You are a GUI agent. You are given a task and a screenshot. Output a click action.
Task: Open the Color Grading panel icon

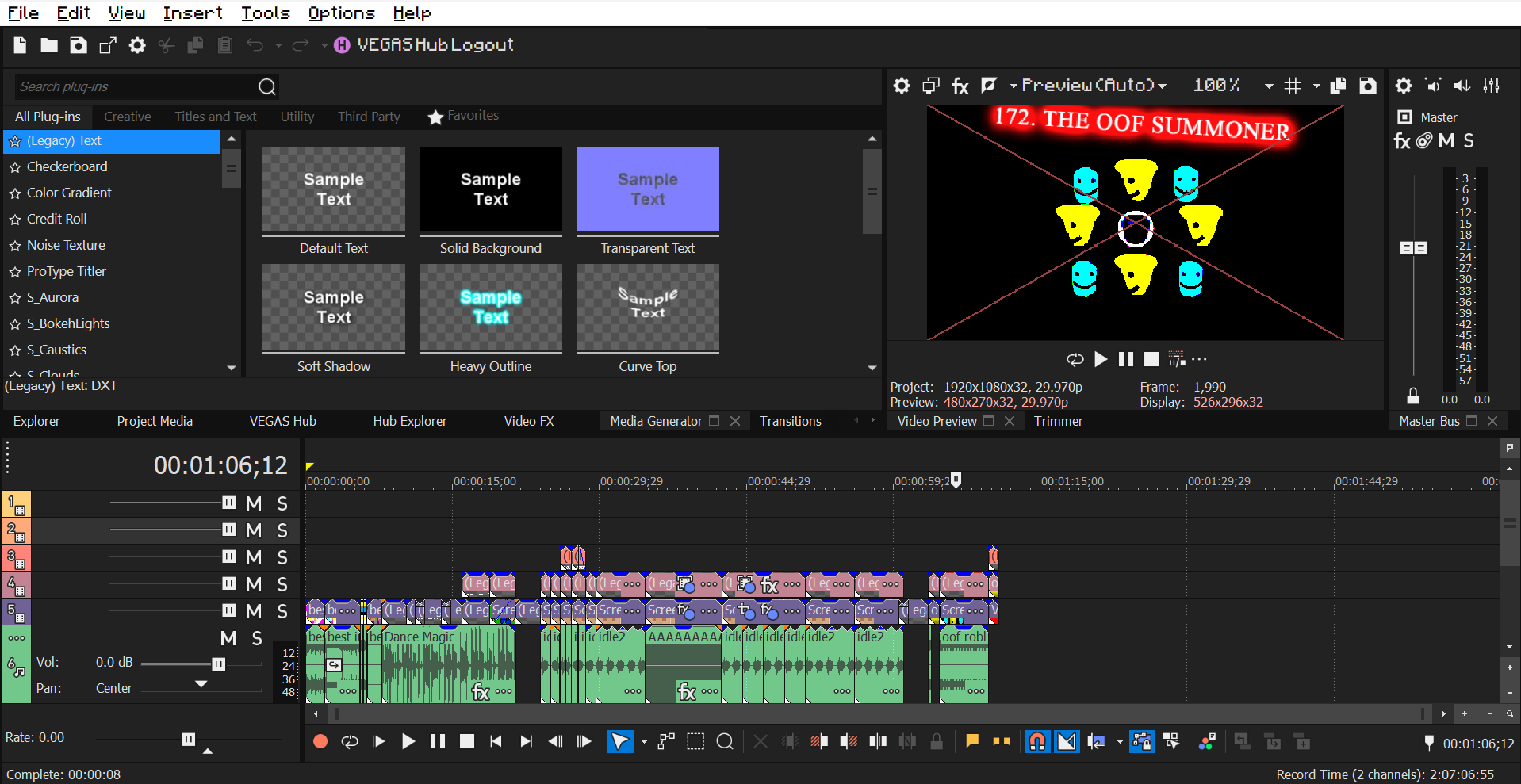1207,742
